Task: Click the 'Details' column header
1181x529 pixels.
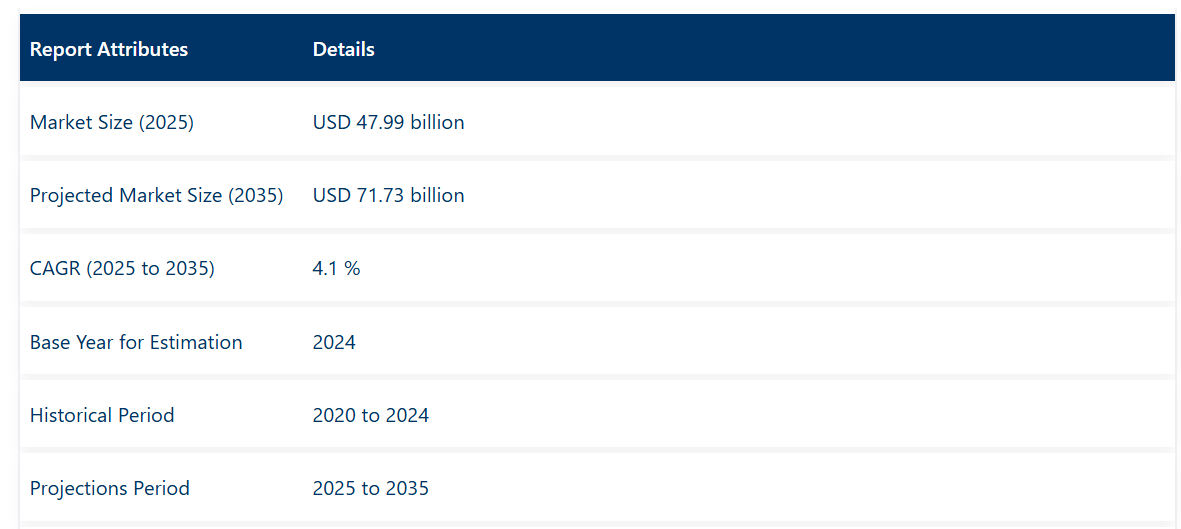Action: (344, 49)
